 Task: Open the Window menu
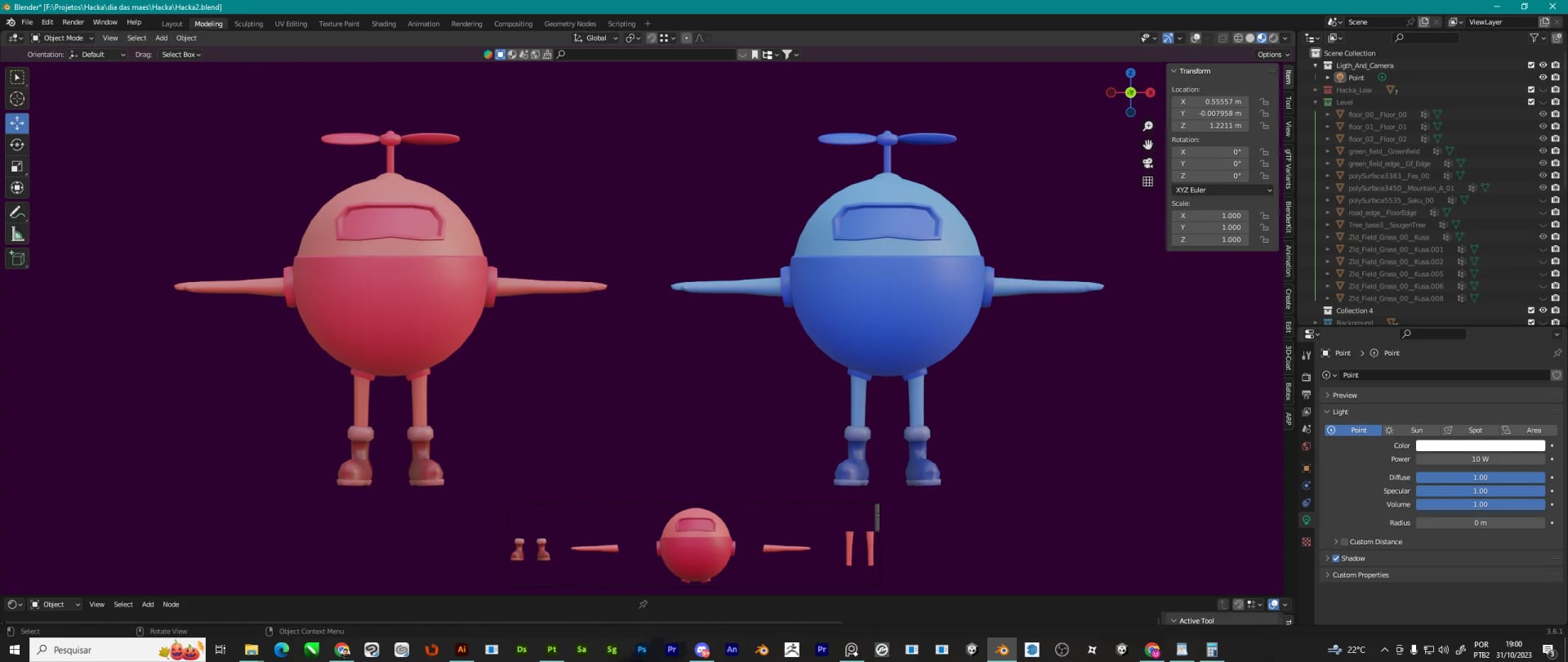point(105,22)
